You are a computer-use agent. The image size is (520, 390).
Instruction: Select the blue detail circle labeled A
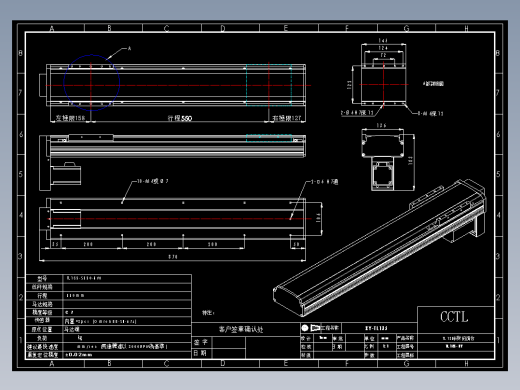pos(92,83)
